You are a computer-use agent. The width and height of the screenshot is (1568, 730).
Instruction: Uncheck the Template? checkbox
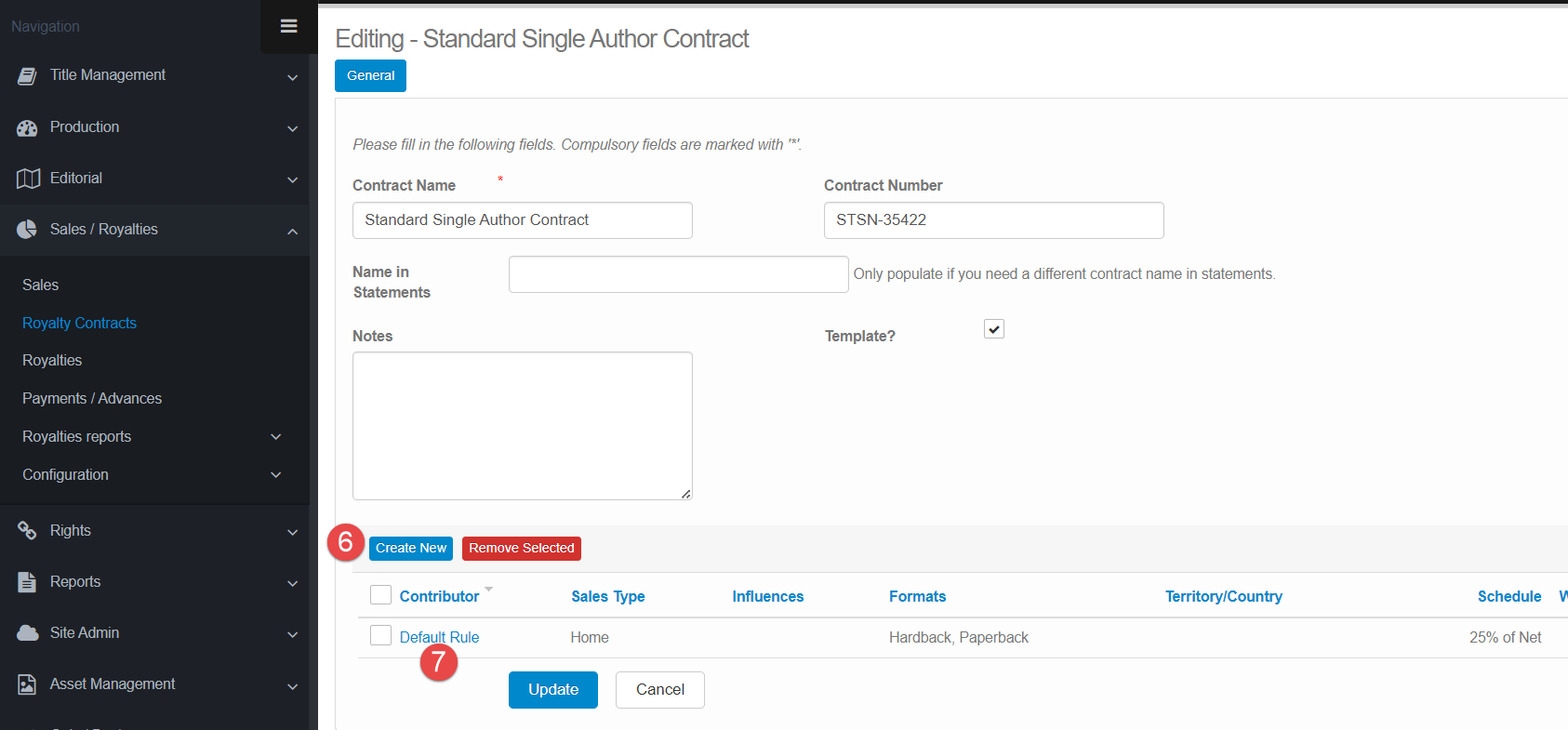(994, 329)
